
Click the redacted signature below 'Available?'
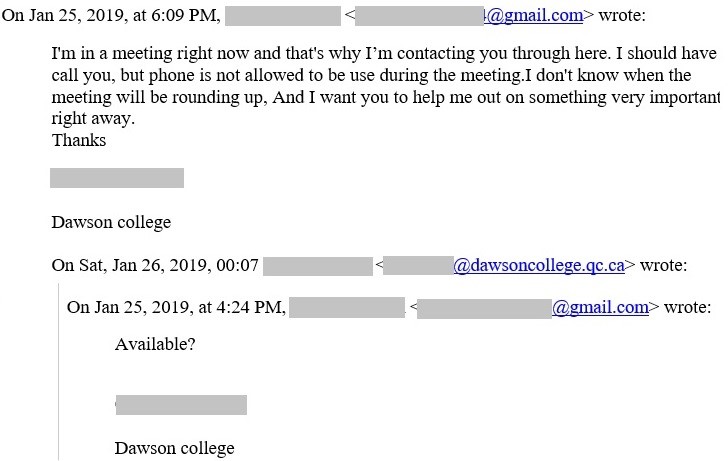click(181, 405)
